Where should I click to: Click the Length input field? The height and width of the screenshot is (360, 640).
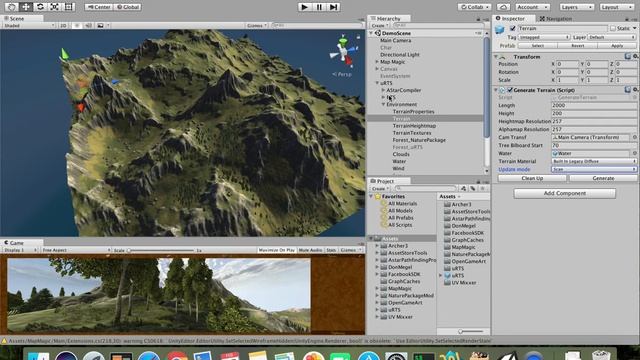[594, 105]
